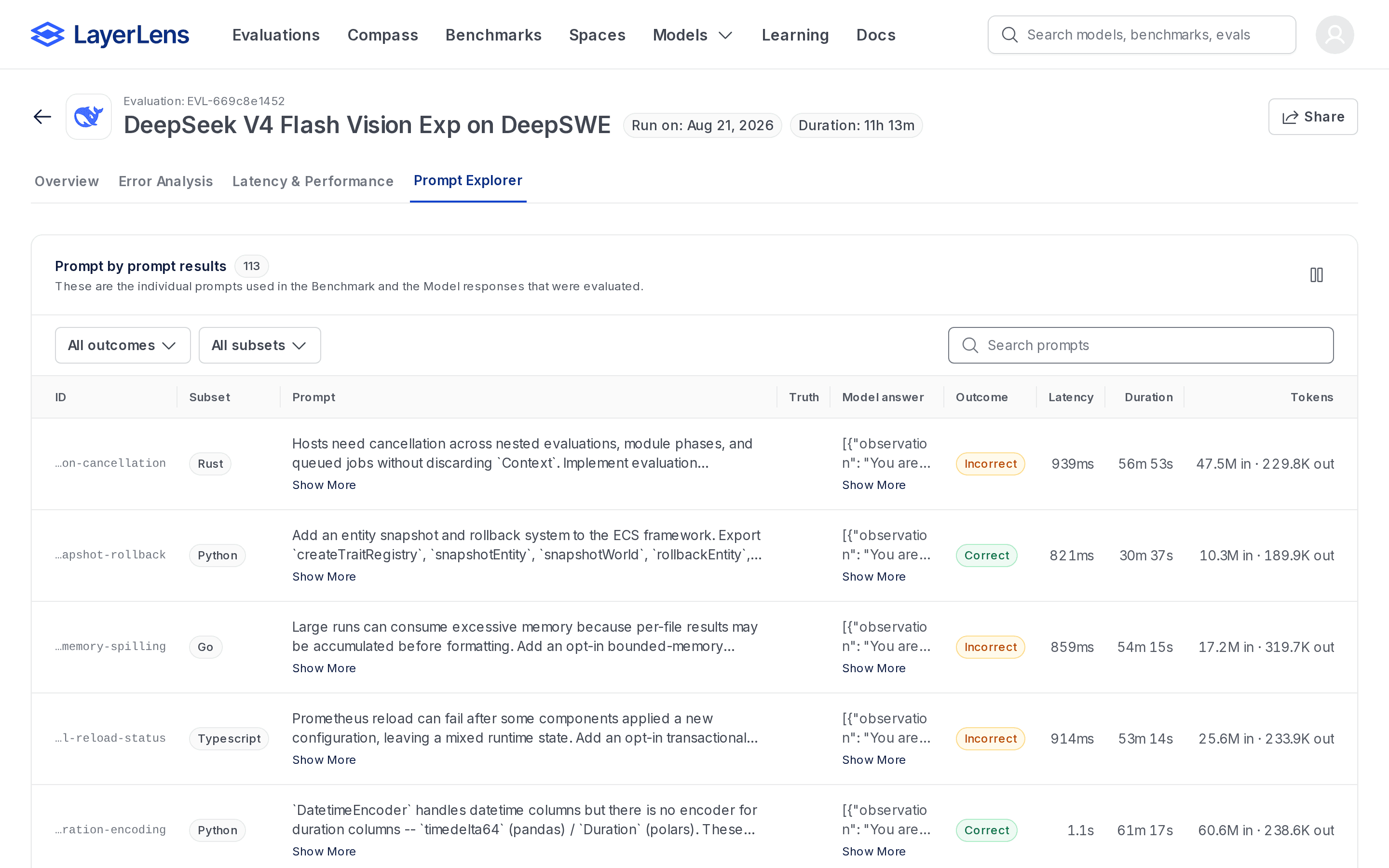Click the Incorrect badge in memory-spilling row
Viewport: 1389px width, 868px height.
point(990,647)
